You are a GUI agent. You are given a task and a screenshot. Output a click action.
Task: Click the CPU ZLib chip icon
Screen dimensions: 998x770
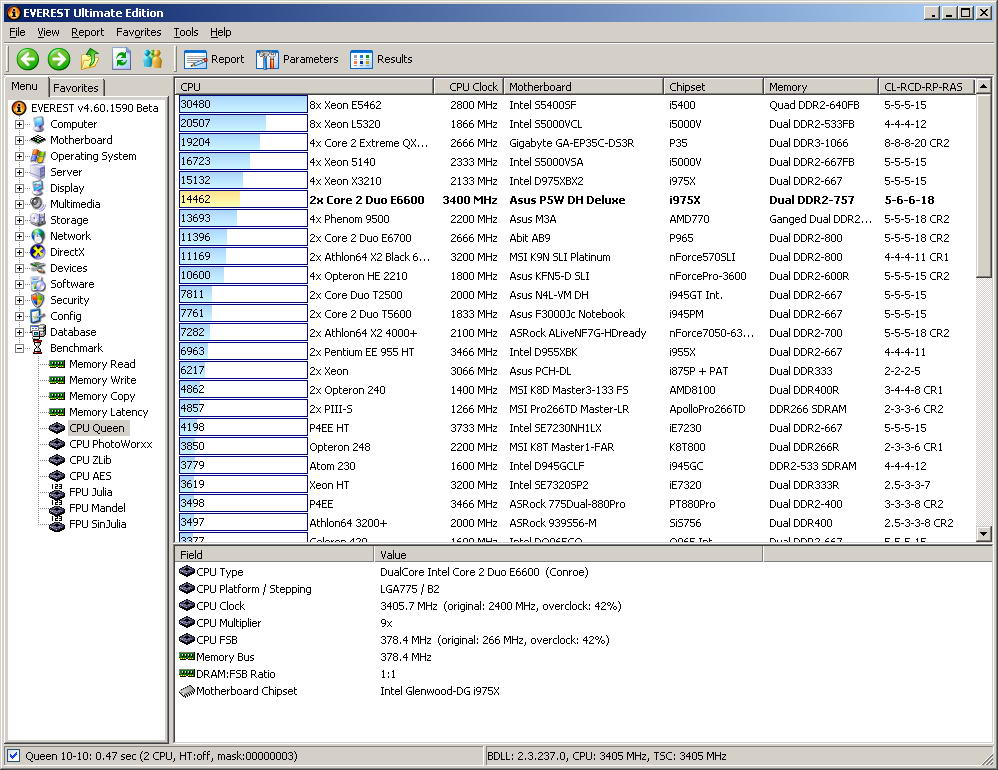pos(57,459)
